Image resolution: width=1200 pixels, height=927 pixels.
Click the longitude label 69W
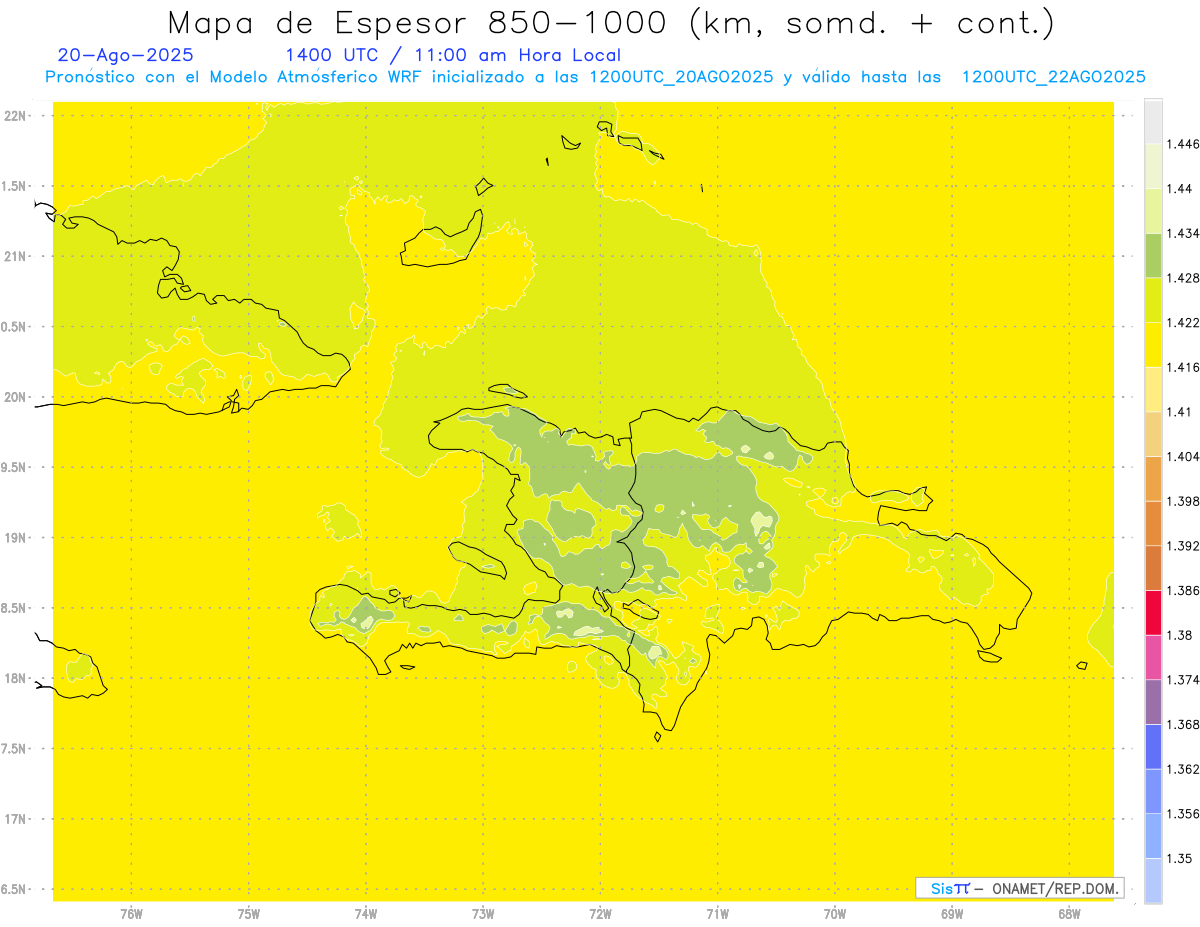pyautogui.click(x=952, y=915)
